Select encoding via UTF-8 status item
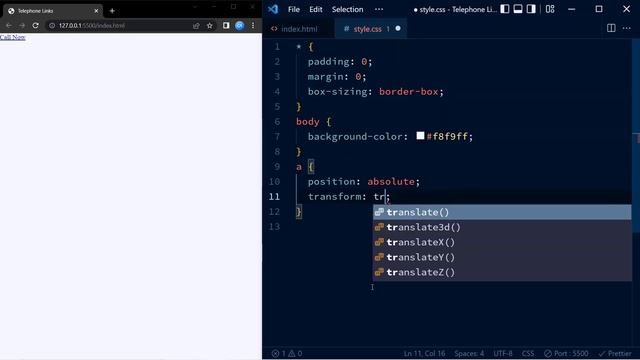Viewport: 640px width, 360px height. (x=502, y=353)
